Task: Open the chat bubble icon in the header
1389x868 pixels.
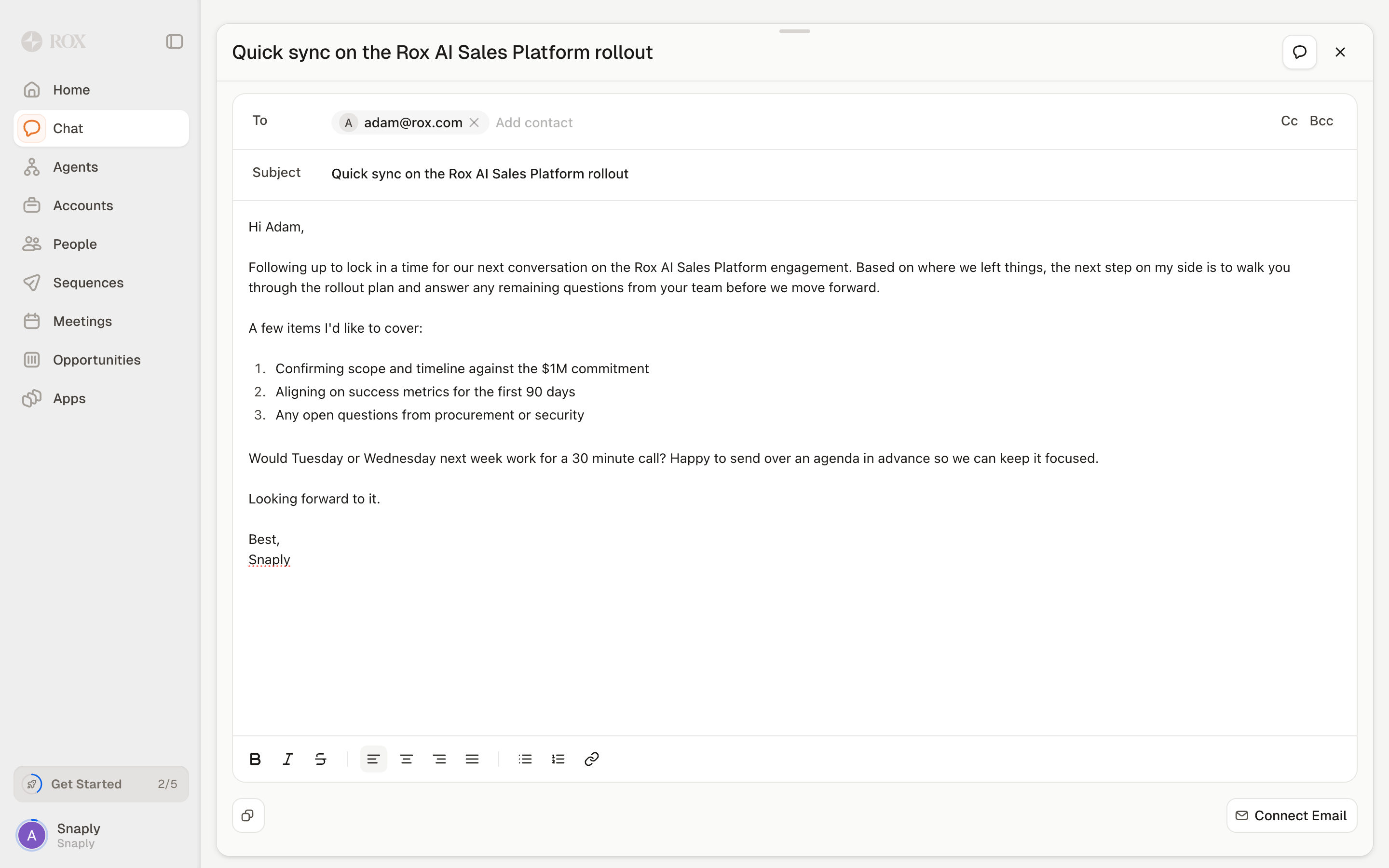Action: [x=1299, y=52]
